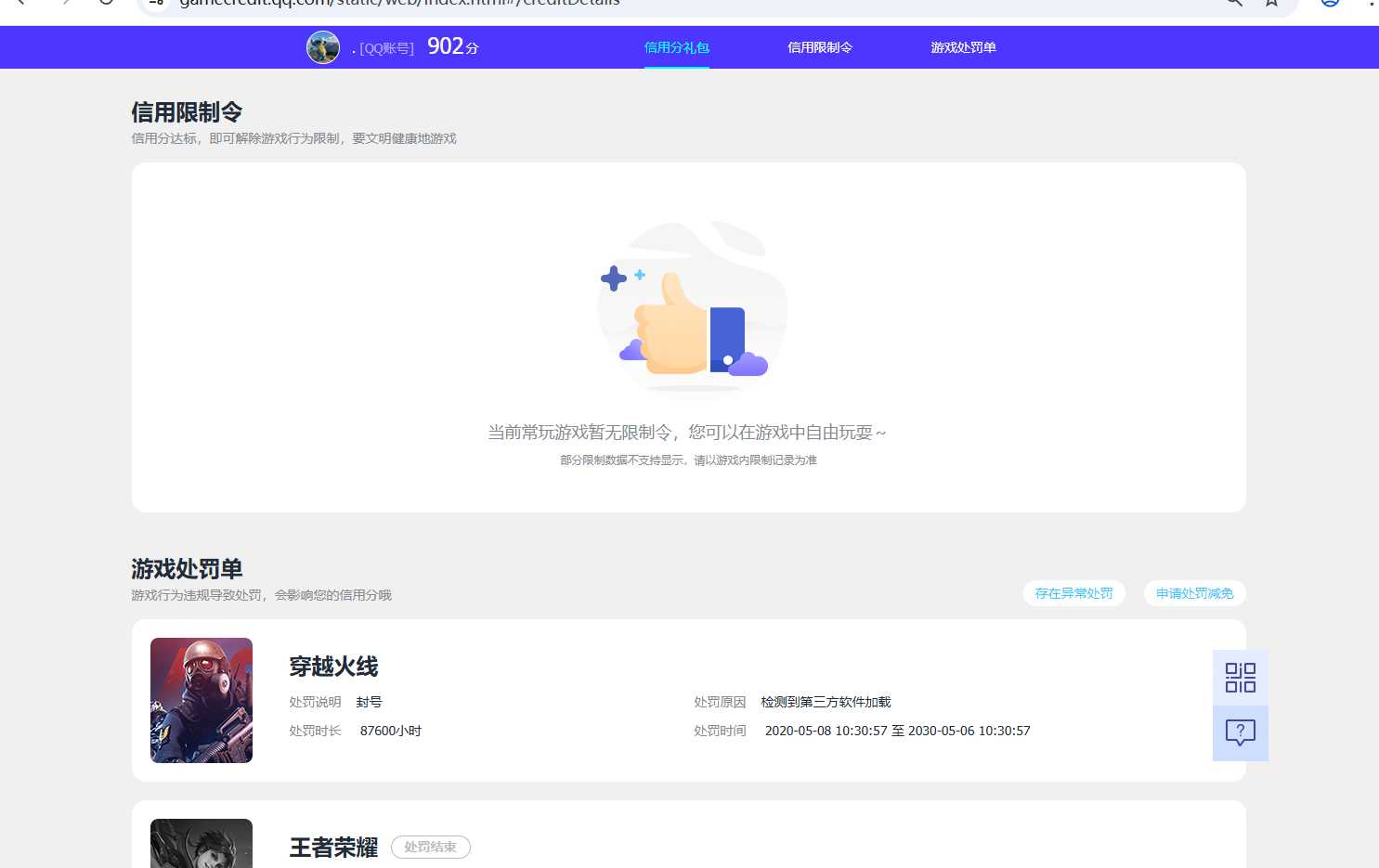Click the question feedback icon
The height and width of the screenshot is (868, 1379).
tap(1241, 733)
